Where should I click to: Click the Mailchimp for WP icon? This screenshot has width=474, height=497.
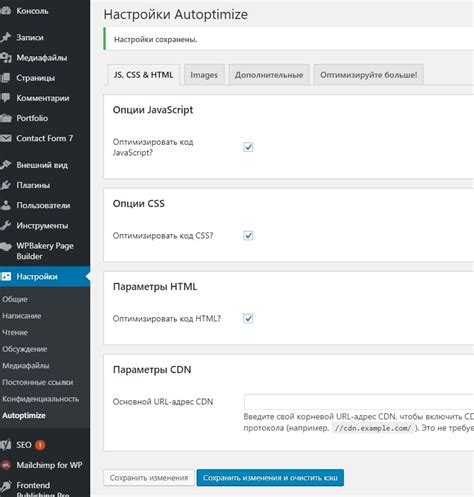pyautogui.click(x=6, y=465)
